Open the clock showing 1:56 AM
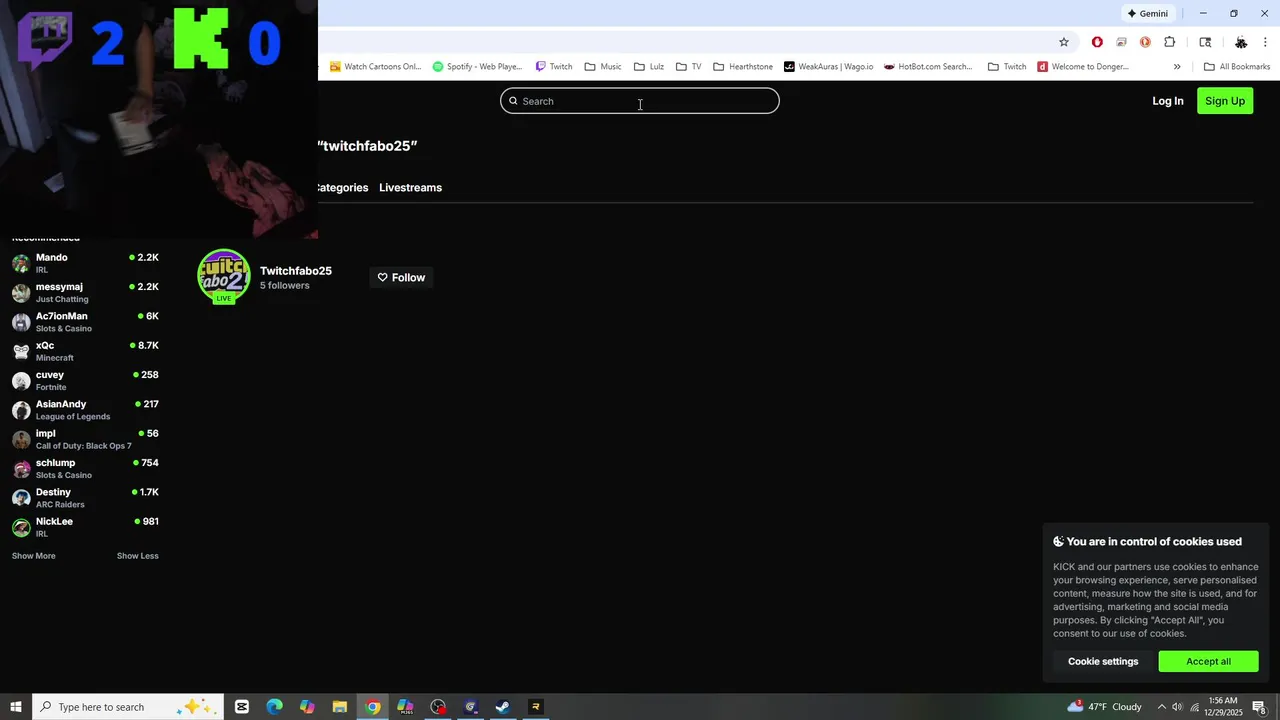 pos(1225,706)
